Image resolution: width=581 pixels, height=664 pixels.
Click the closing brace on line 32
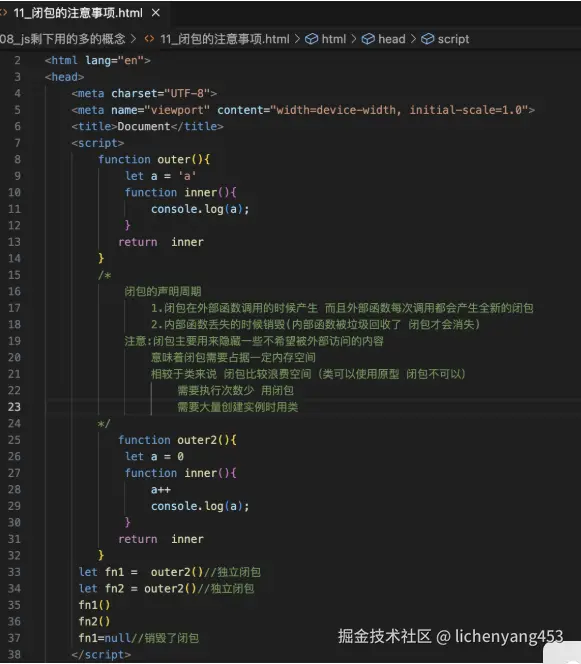101,555
